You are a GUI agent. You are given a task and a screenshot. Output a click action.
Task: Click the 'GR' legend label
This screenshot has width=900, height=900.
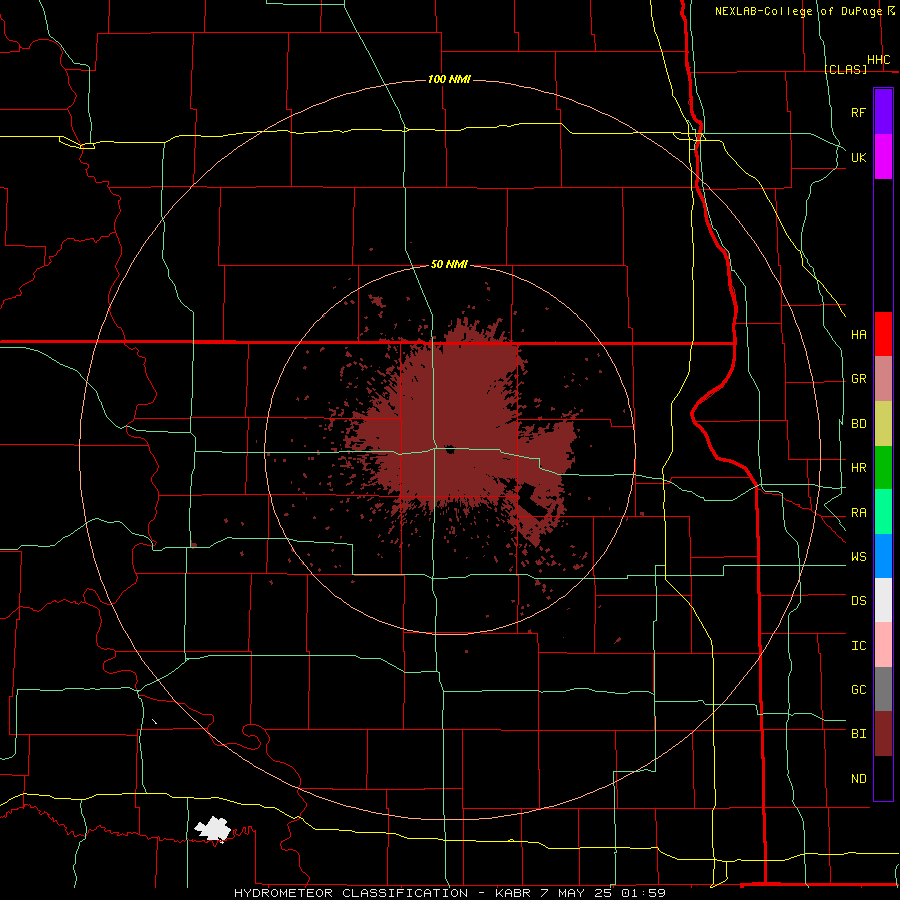858,379
